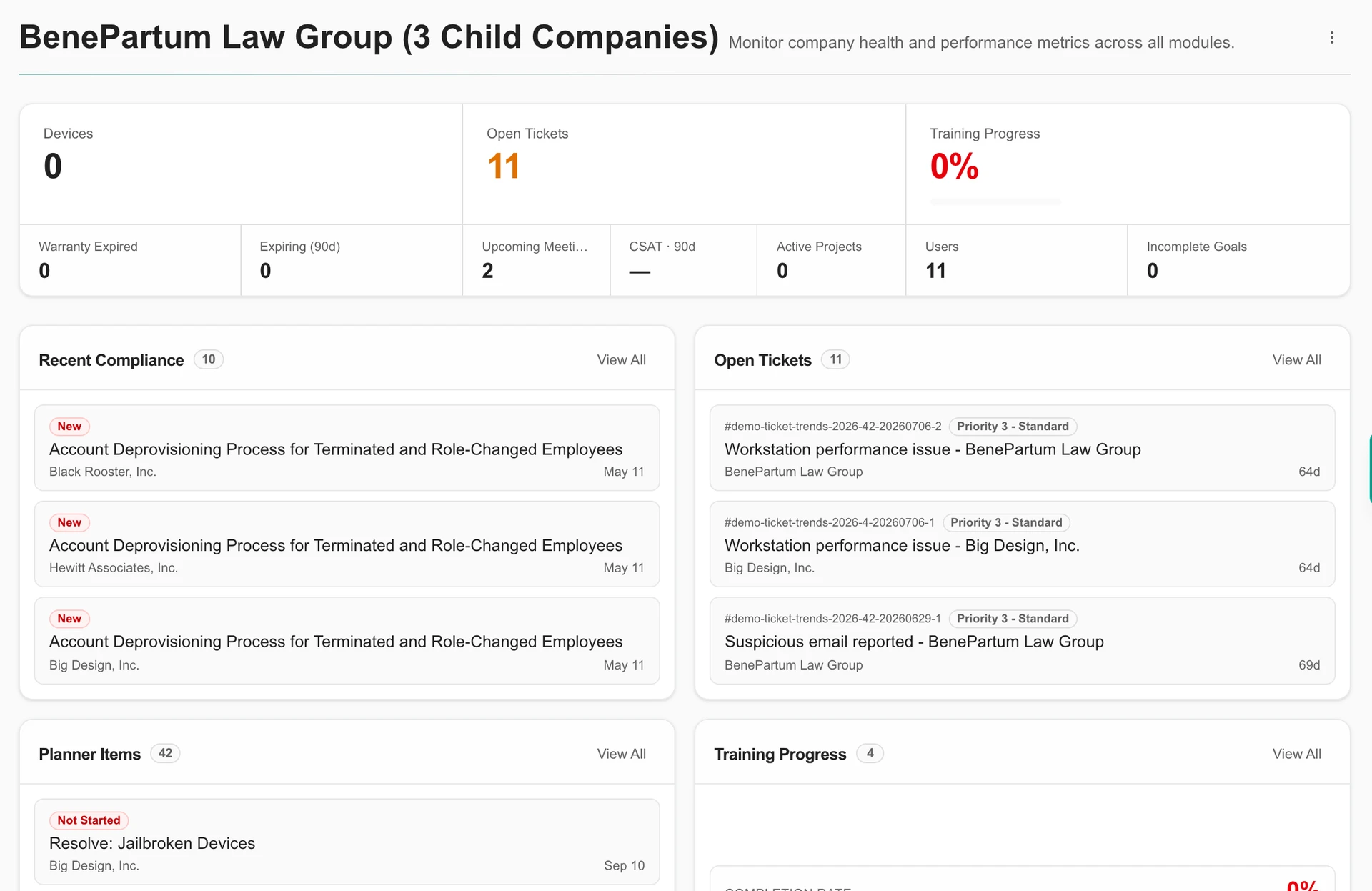Click the training progress bar under 0%
Viewport: 1372px width, 891px height.
995,202
